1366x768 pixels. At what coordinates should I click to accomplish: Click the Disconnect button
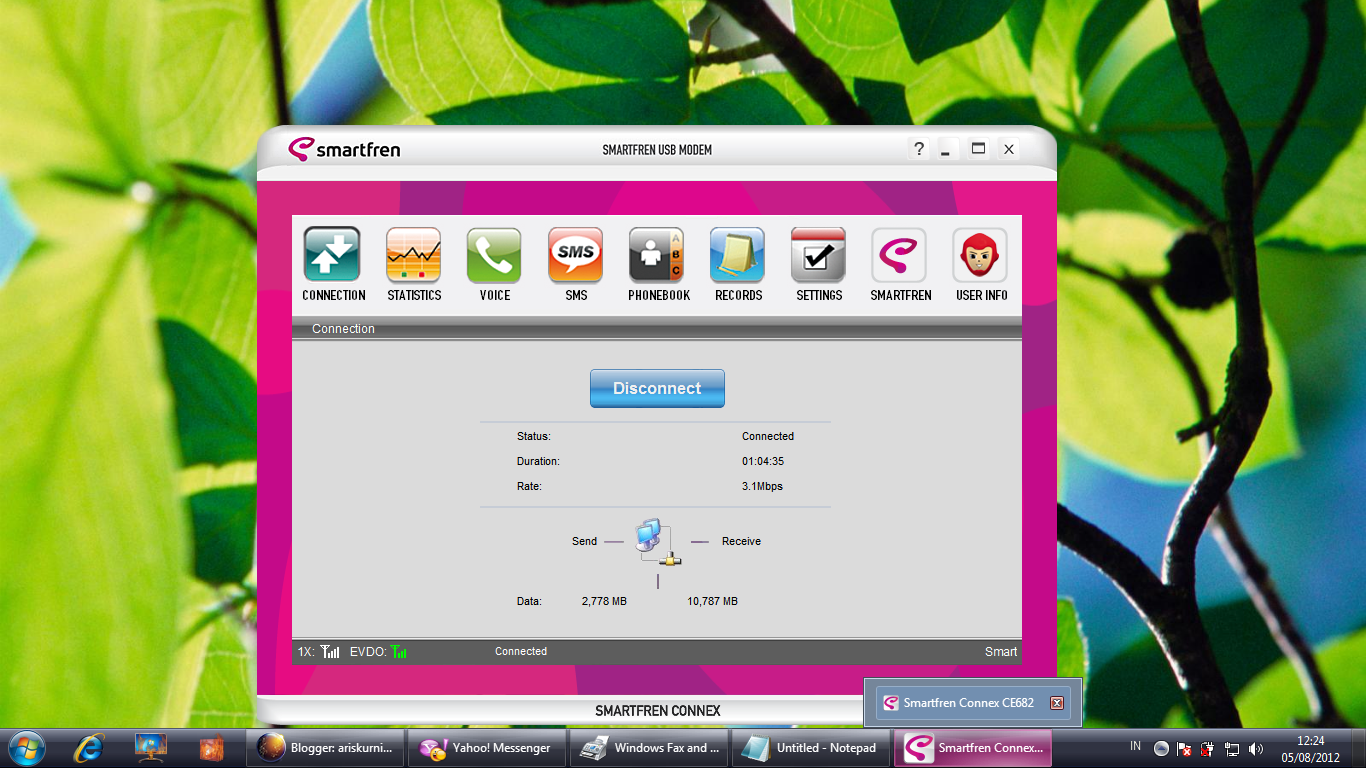(657, 388)
